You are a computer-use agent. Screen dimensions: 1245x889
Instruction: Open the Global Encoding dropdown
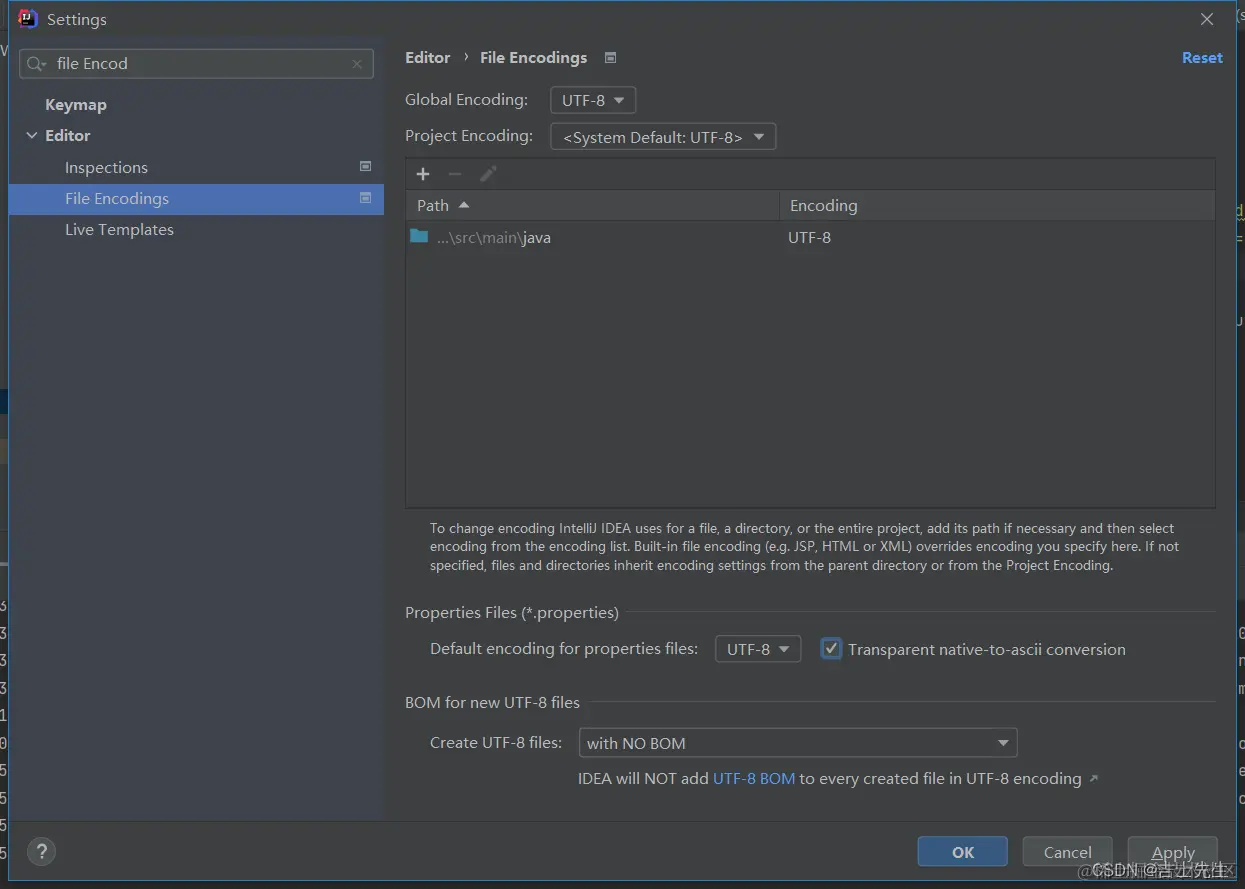click(593, 100)
